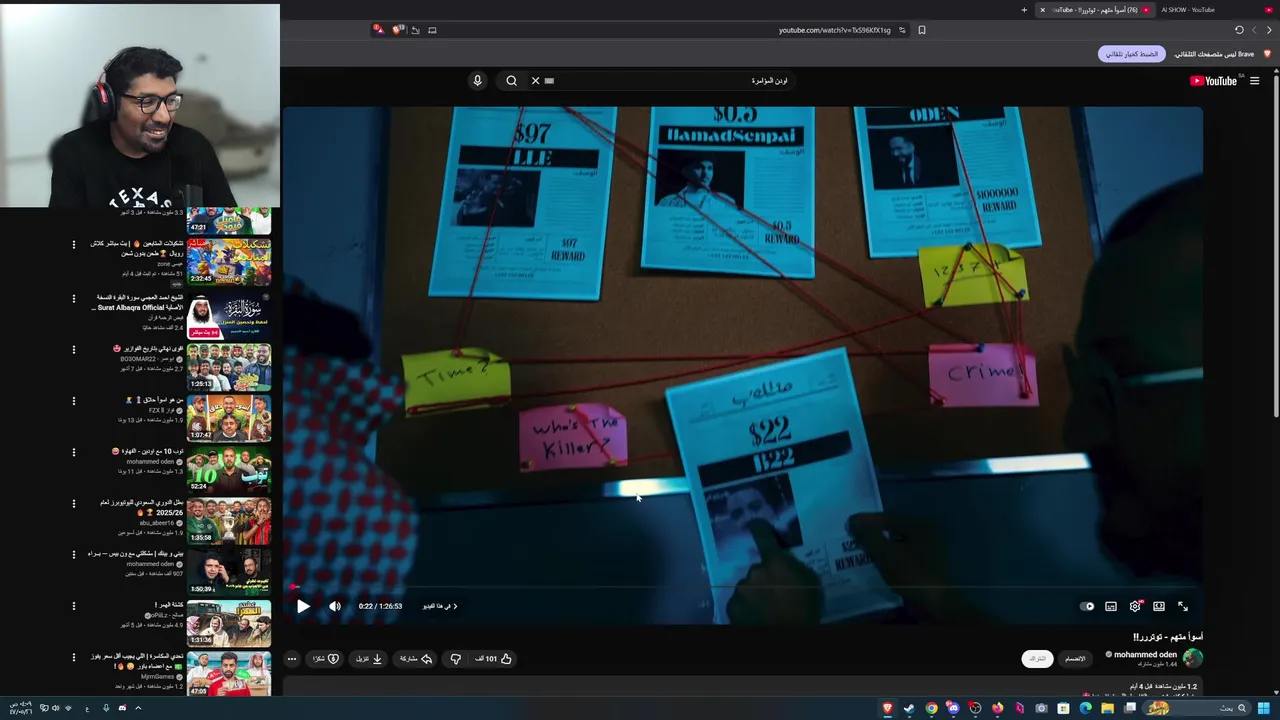The width and height of the screenshot is (1280, 720).
Task: Open more actions (three dots) under the video
Action: click(291, 659)
